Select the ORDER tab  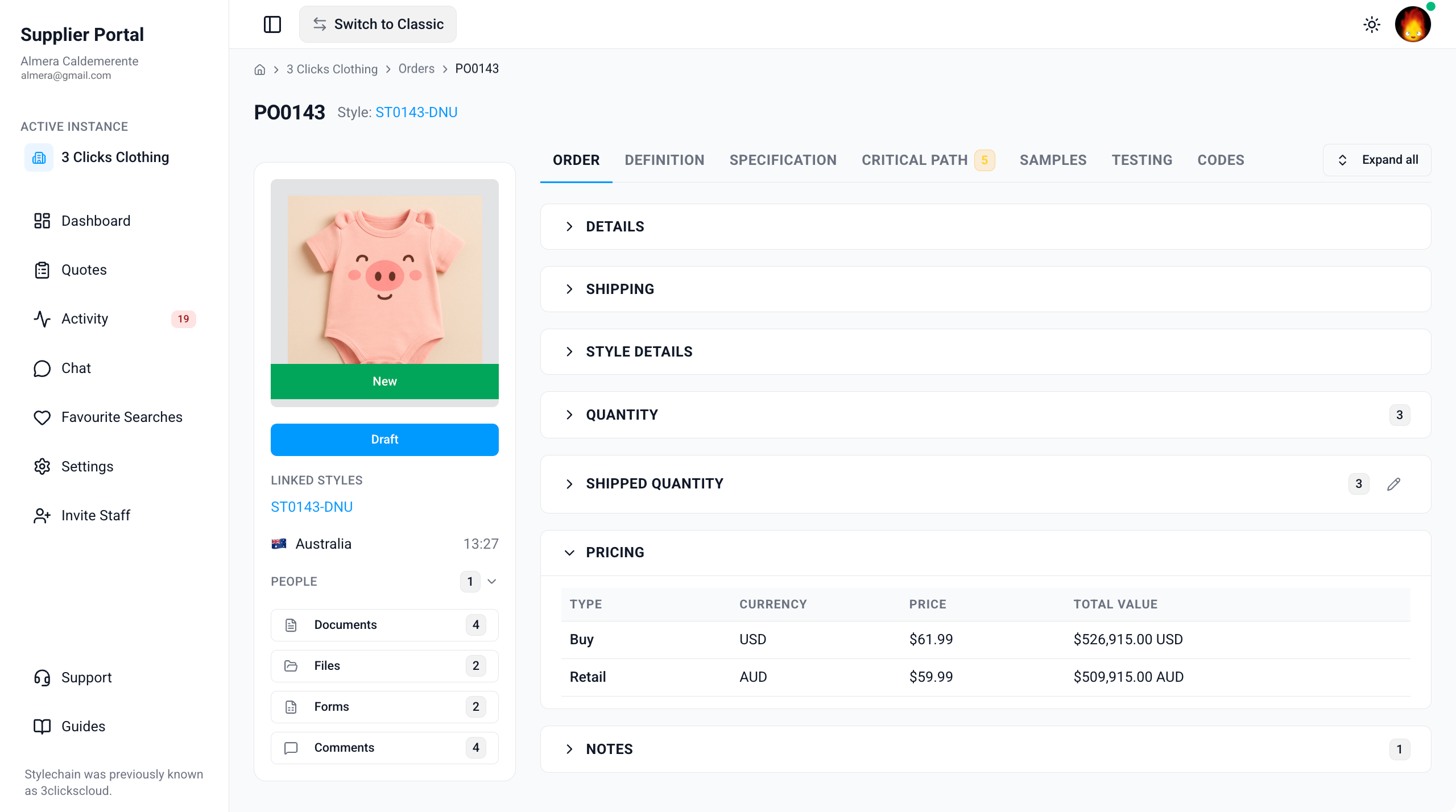tap(576, 160)
